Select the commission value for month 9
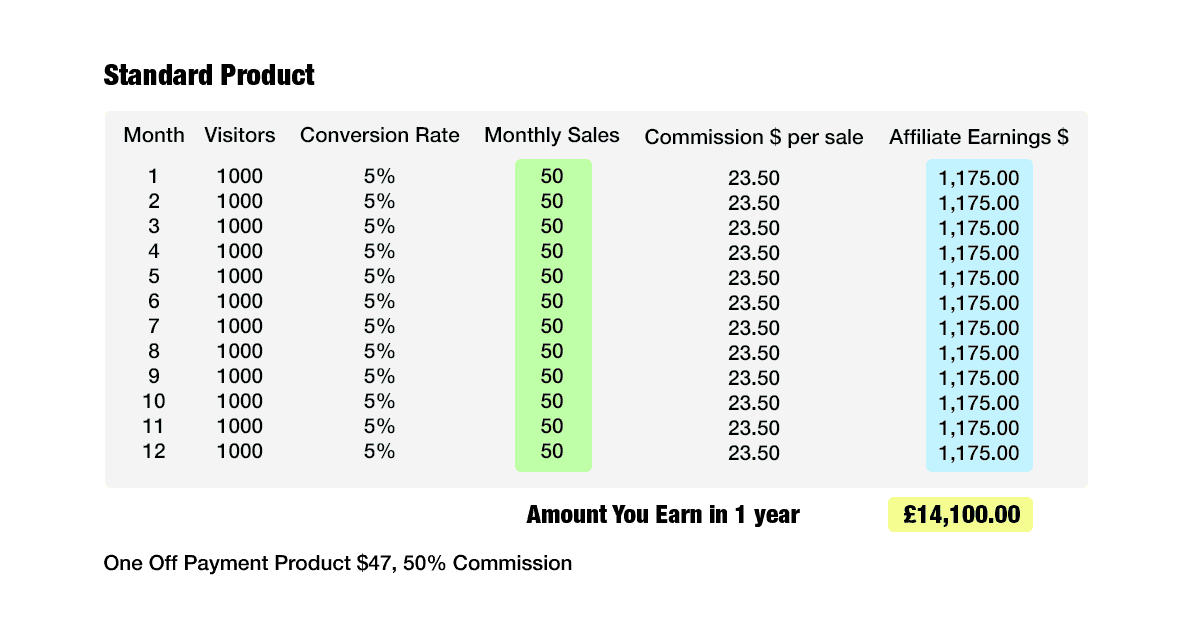This screenshot has width=1200, height=630. pyautogui.click(x=754, y=378)
